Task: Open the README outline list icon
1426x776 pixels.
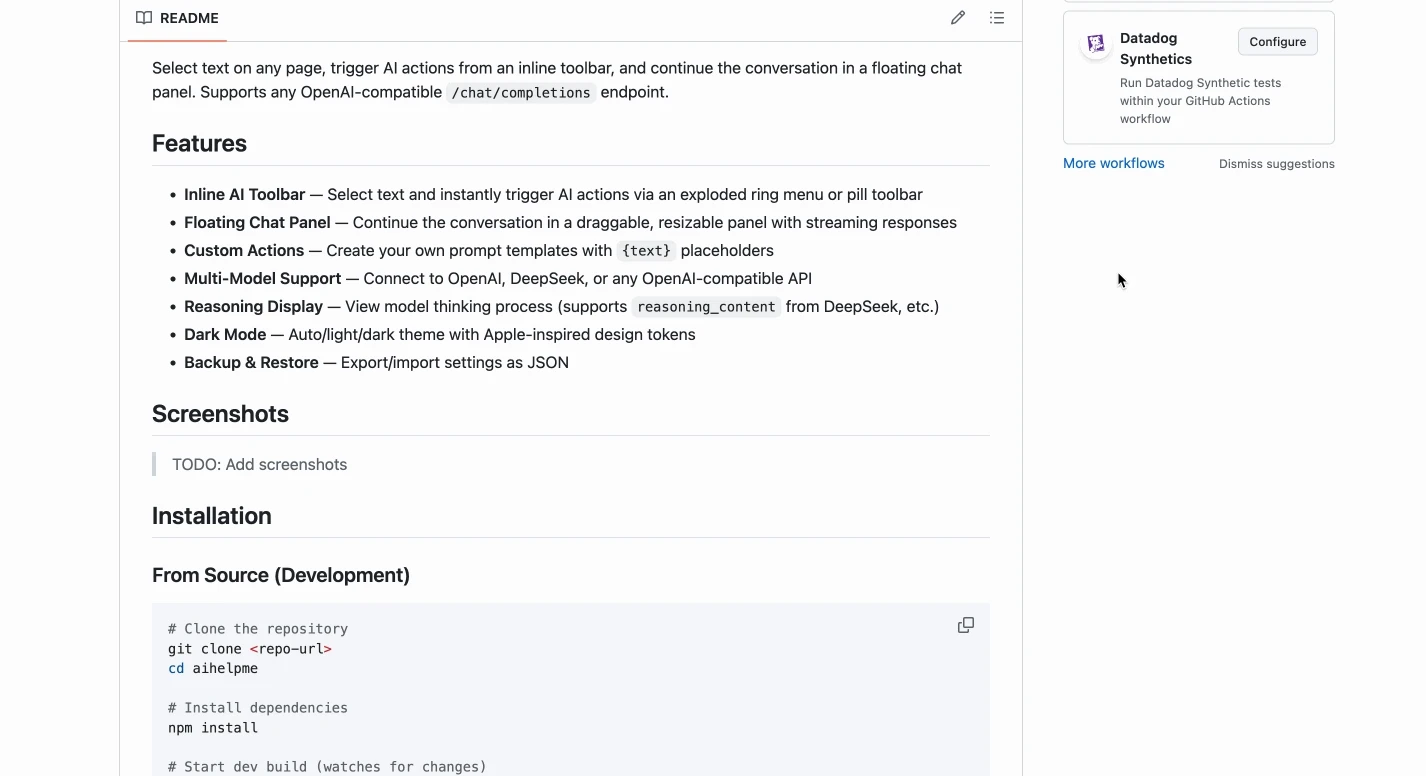Action: coord(997,17)
